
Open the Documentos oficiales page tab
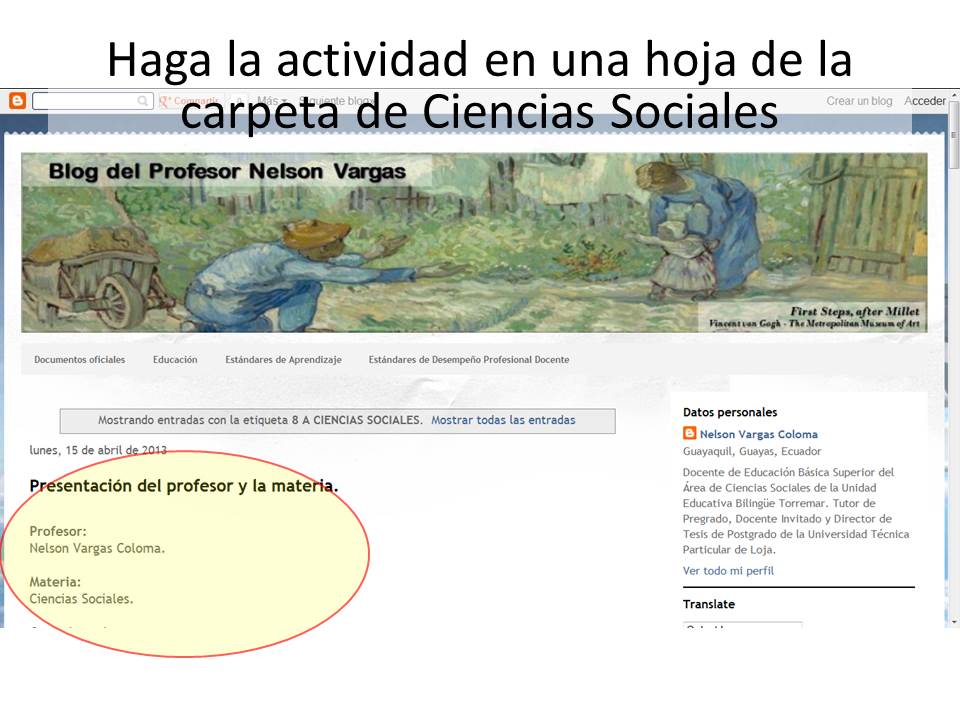(80, 359)
